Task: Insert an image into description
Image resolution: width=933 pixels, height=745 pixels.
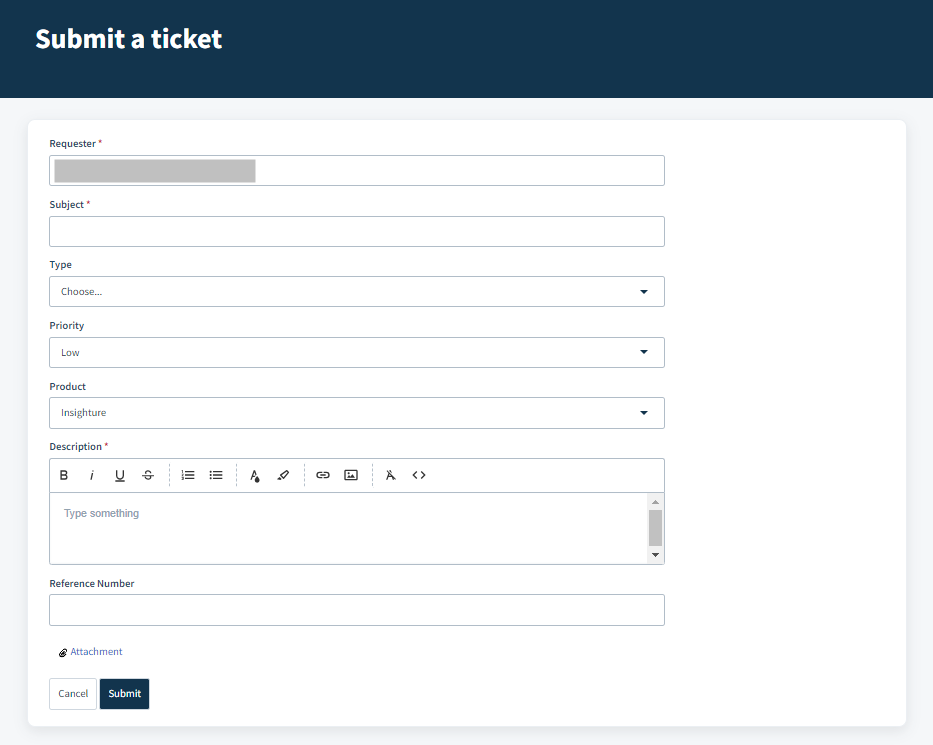Action: [351, 475]
